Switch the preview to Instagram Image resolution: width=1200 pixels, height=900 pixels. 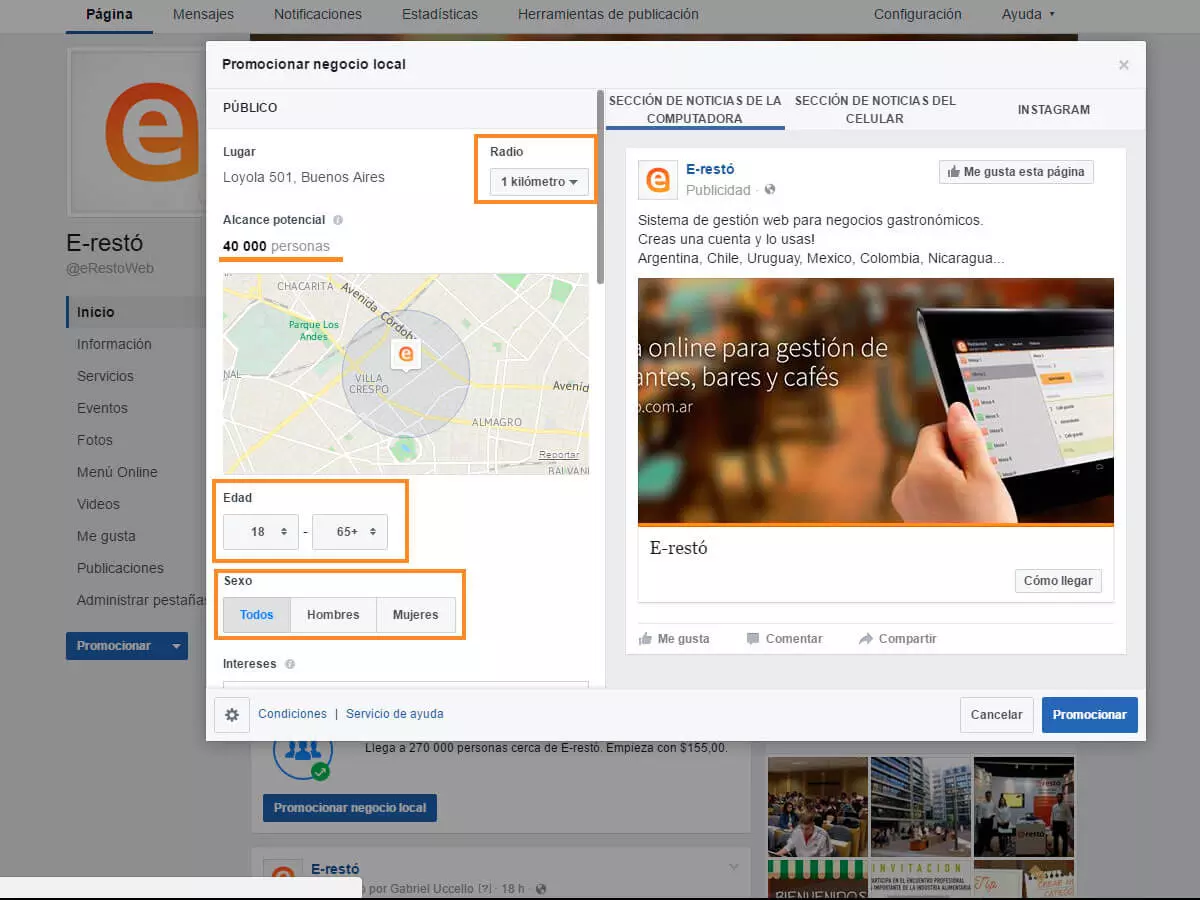[1054, 110]
